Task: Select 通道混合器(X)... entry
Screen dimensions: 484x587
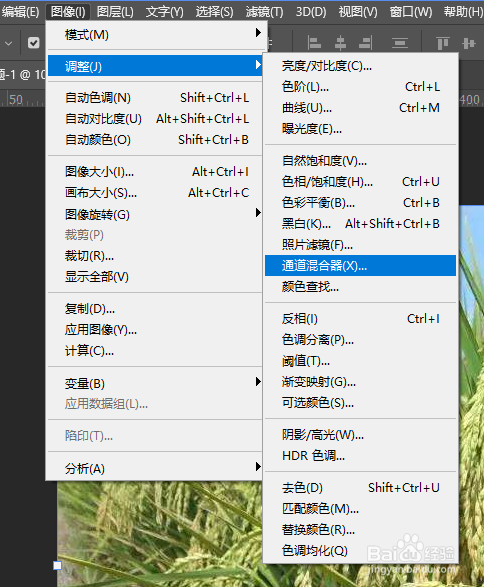Action: [x=360, y=266]
